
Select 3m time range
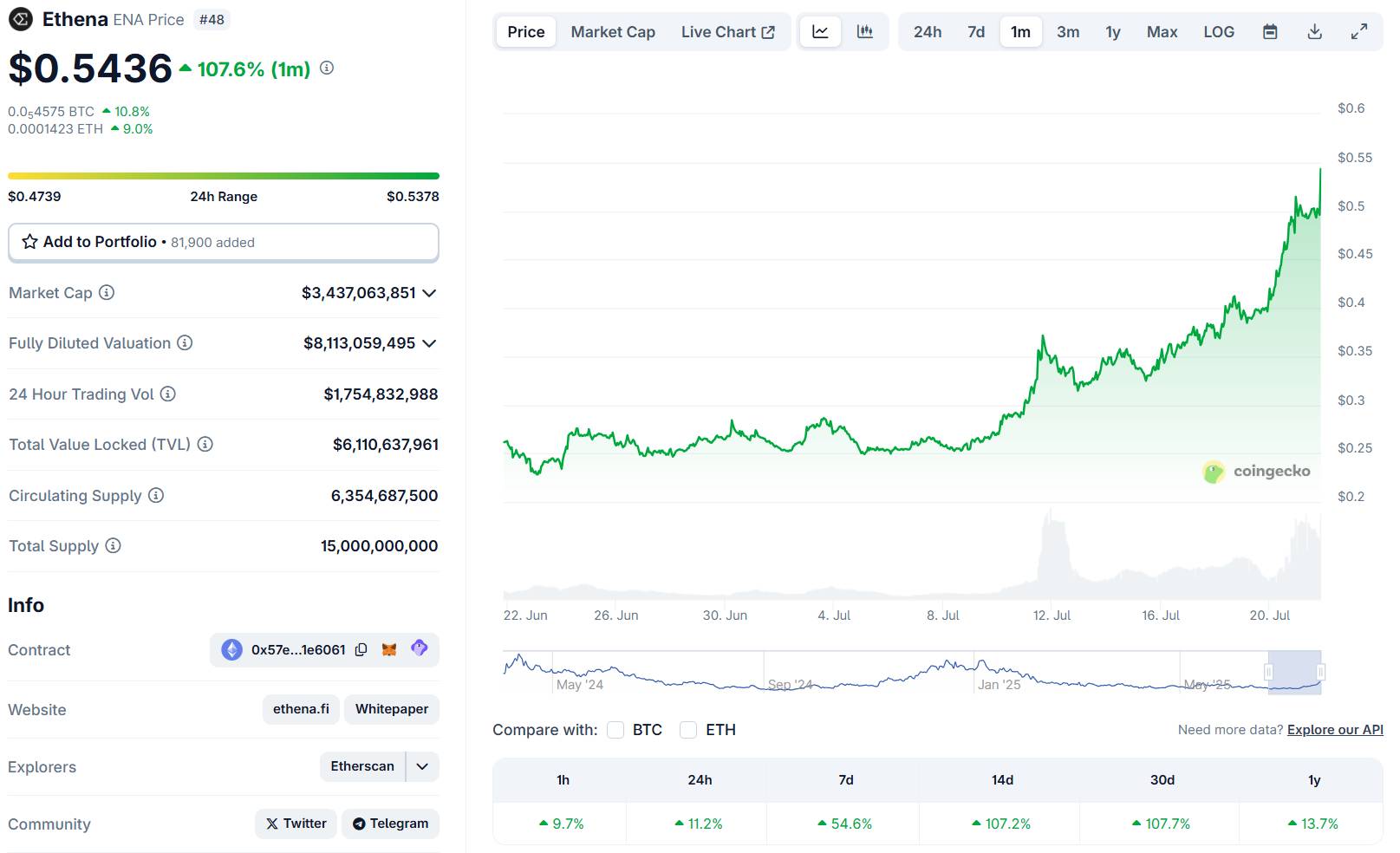coord(1068,32)
